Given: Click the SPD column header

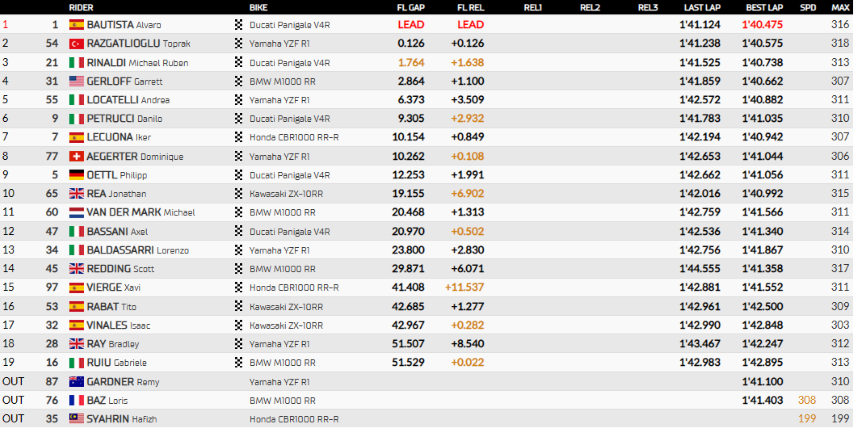Looking at the screenshot, I should (808, 8).
